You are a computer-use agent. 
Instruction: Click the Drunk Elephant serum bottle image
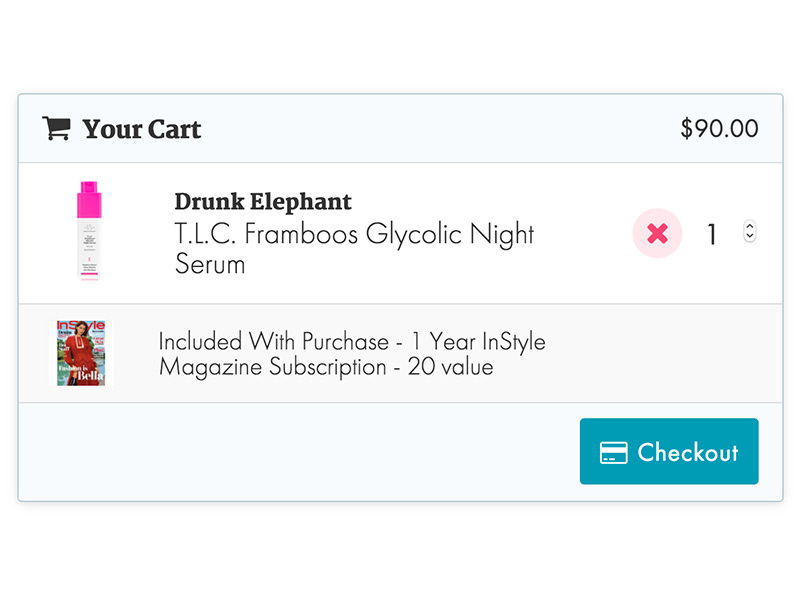tap(89, 231)
